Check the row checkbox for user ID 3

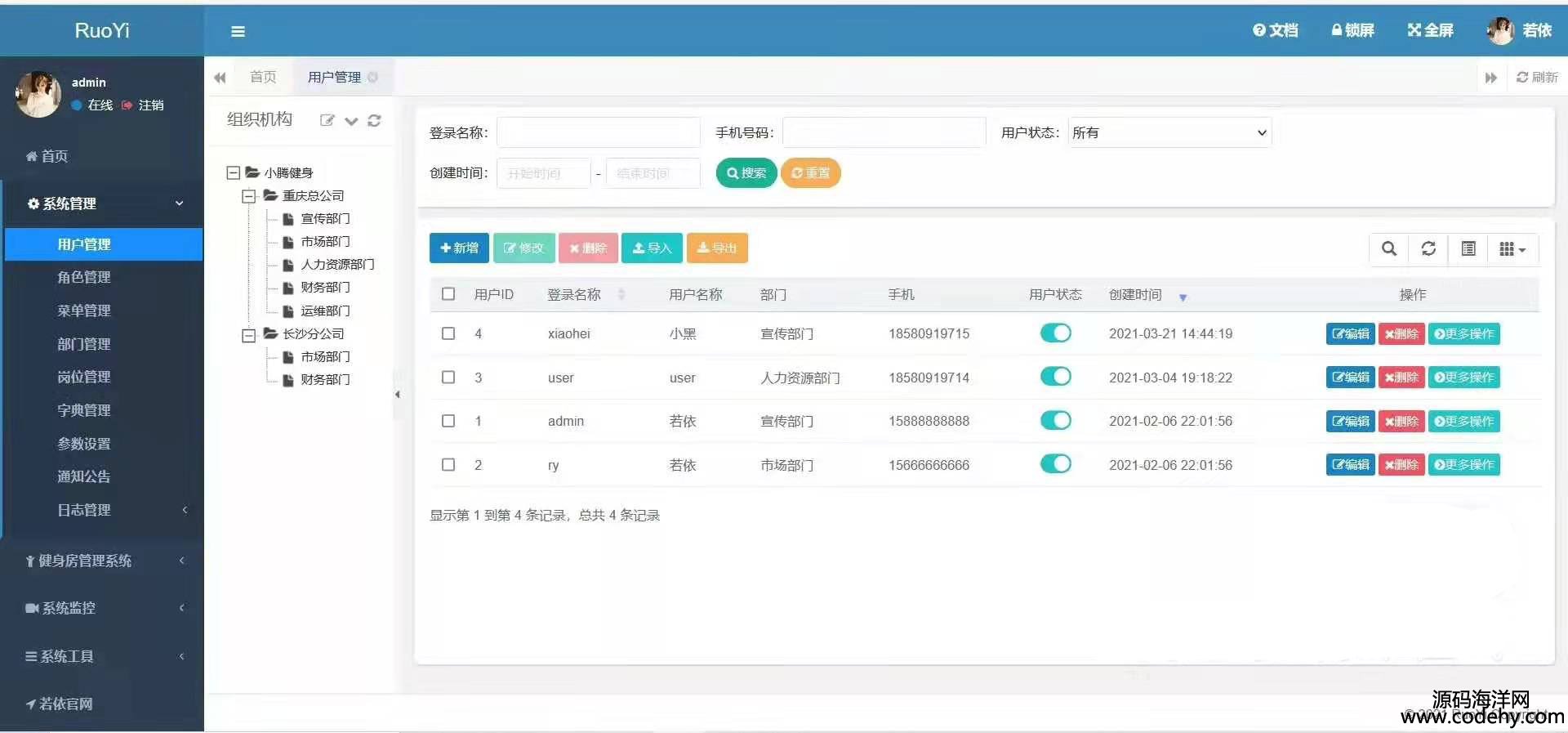click(x=448, y=377)
